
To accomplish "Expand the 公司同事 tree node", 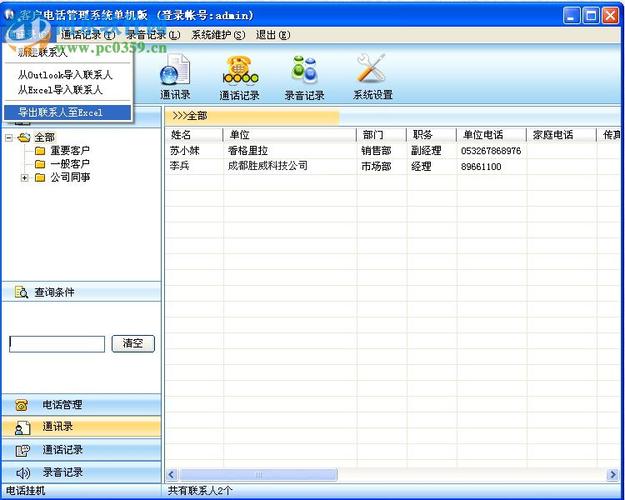I will click(x=25, y=178).
